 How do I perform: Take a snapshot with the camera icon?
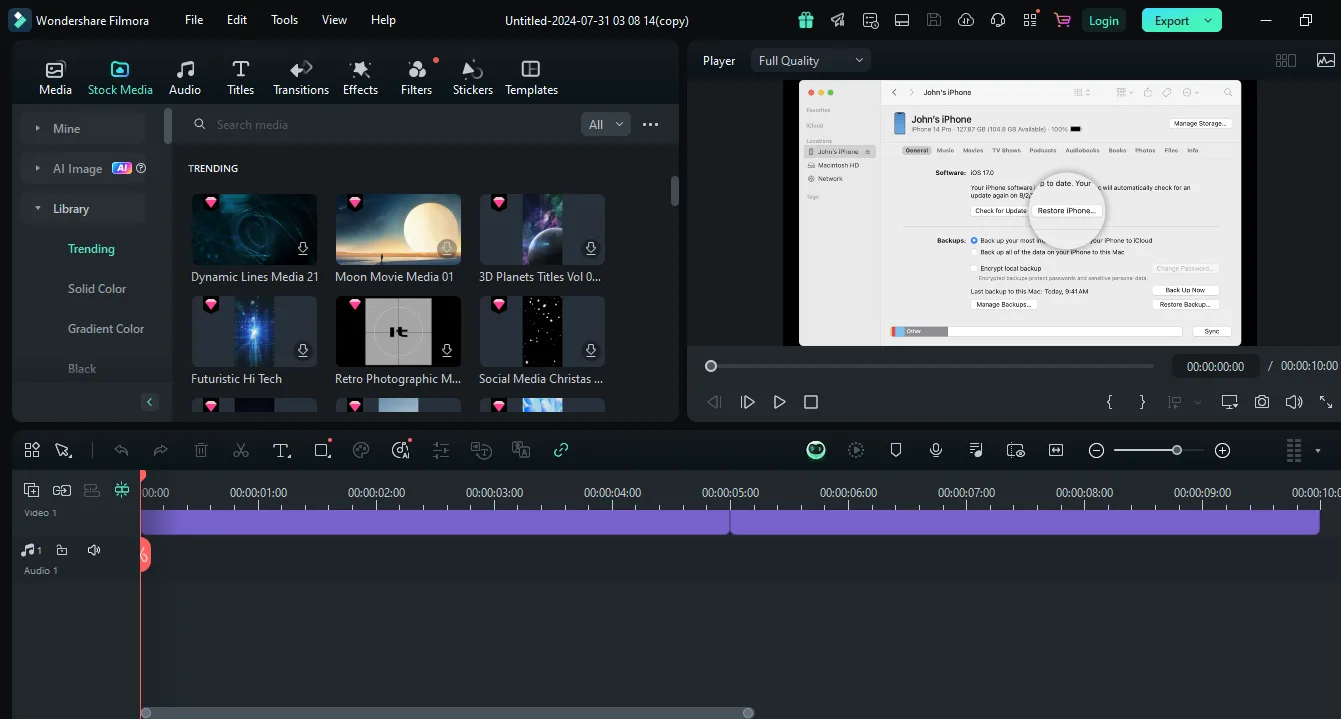(1262, 402)
